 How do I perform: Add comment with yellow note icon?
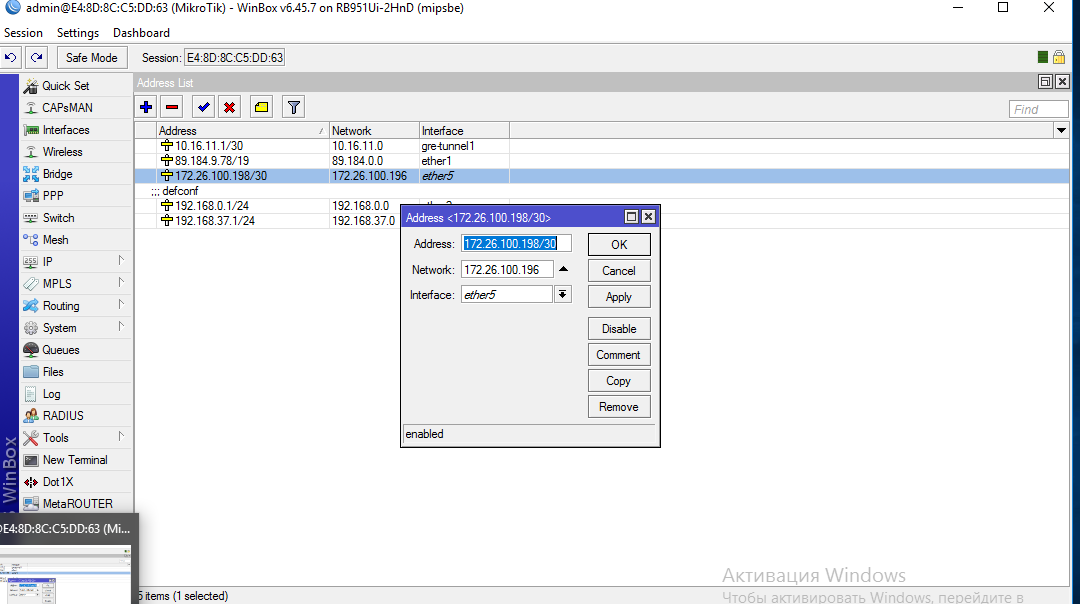click(262, 107)
